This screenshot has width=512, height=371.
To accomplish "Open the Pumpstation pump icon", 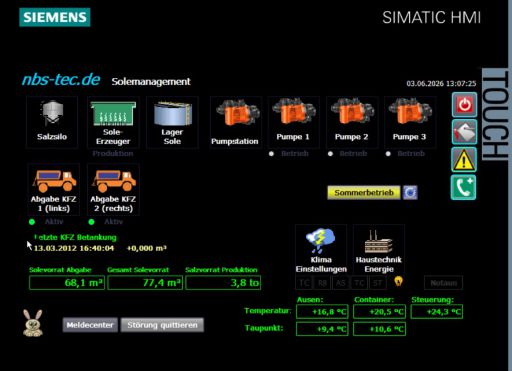I will (236, 122).
